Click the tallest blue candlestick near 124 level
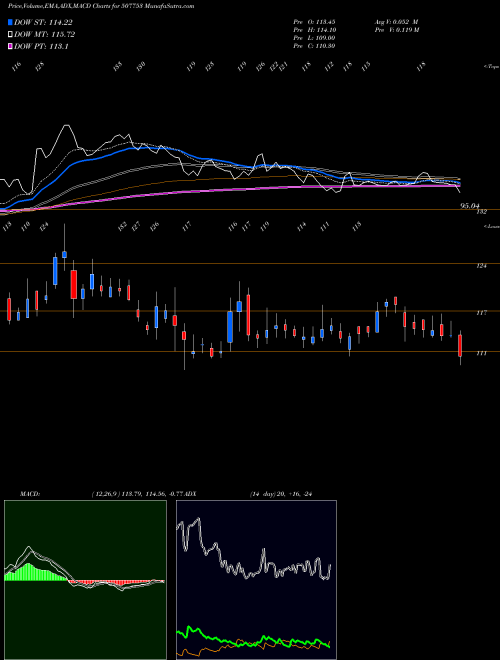 click(55, 271)
